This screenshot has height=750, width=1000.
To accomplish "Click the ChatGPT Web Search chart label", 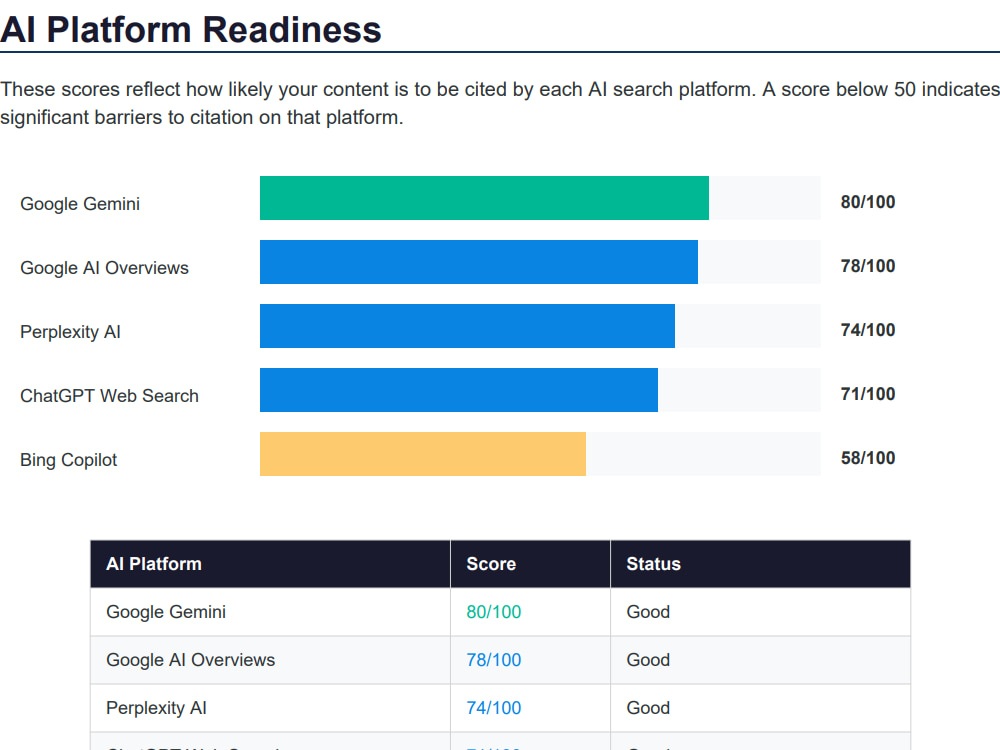I will 109,395.
